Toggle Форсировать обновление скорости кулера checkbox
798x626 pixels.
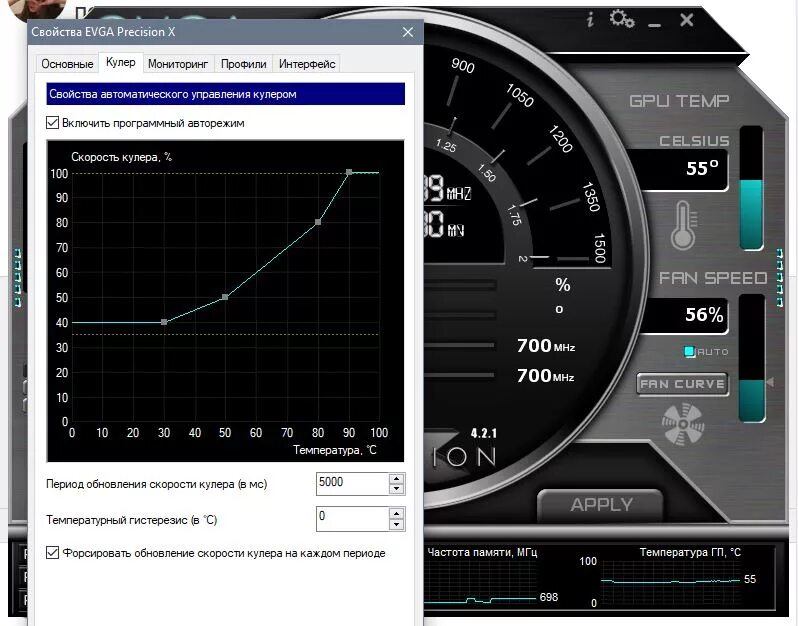coord(52,553)
